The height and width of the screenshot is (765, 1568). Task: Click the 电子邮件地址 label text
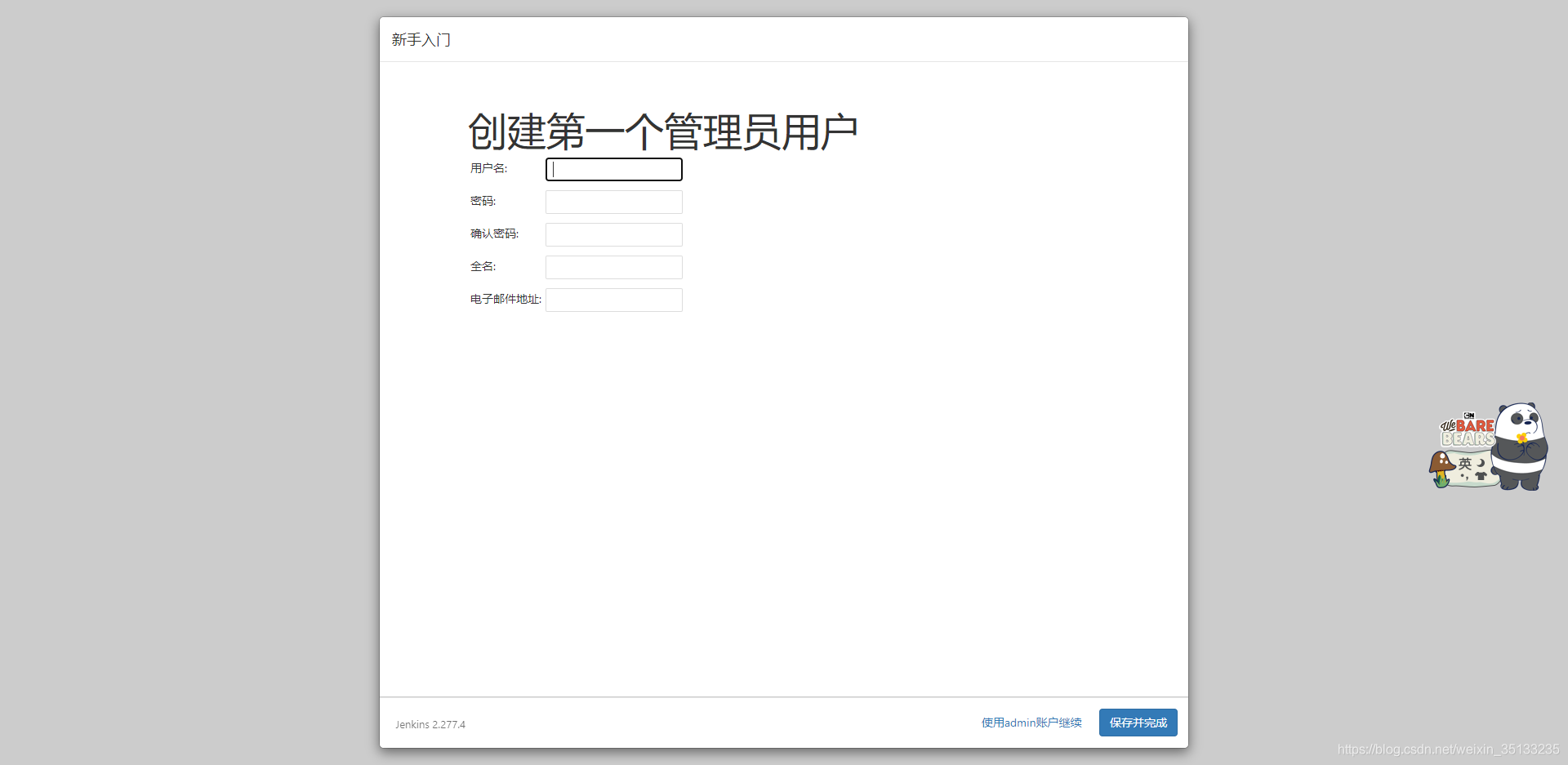click(x=504, y=299)
